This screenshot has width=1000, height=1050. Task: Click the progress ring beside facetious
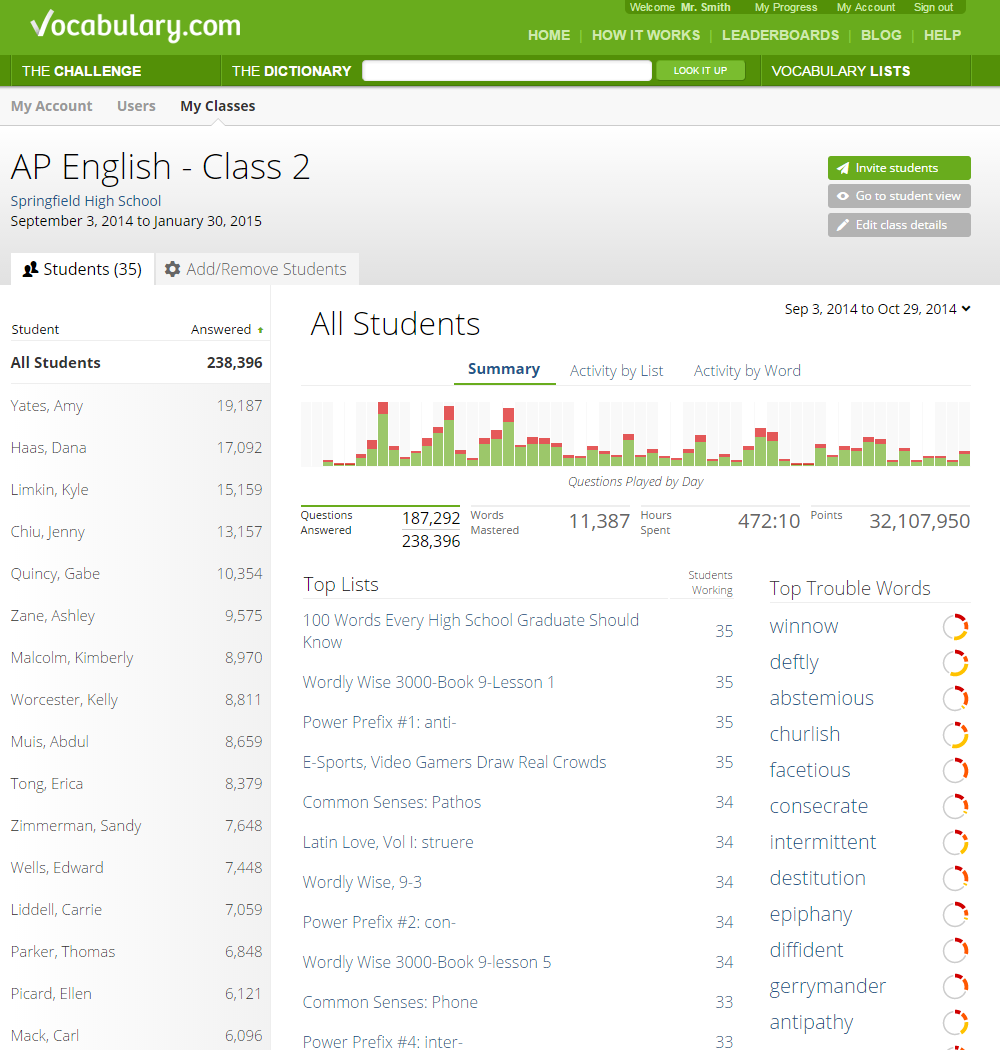[956, 771]
